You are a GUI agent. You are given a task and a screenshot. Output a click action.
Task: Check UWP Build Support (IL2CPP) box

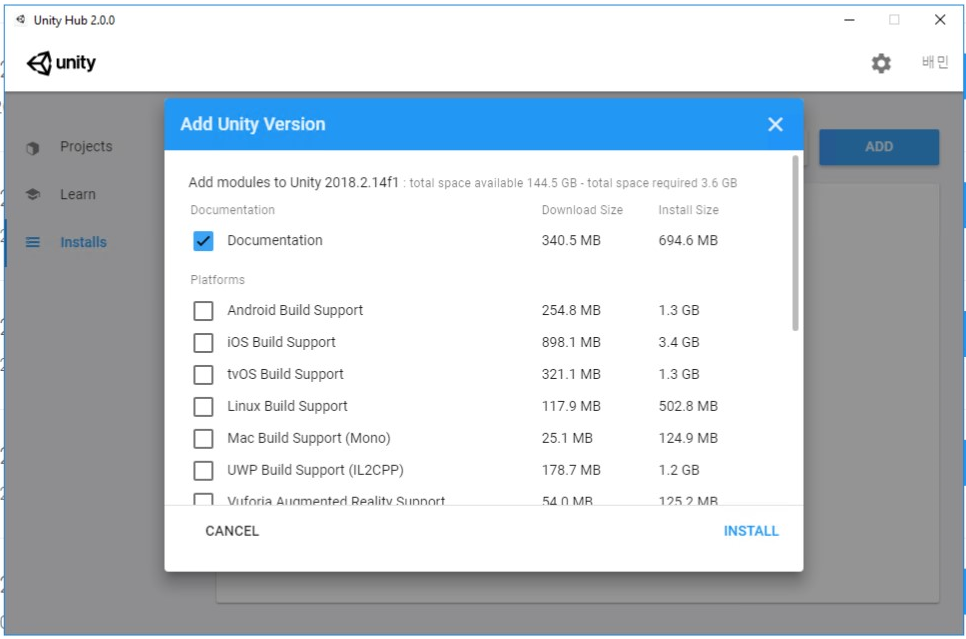(203, 471)
